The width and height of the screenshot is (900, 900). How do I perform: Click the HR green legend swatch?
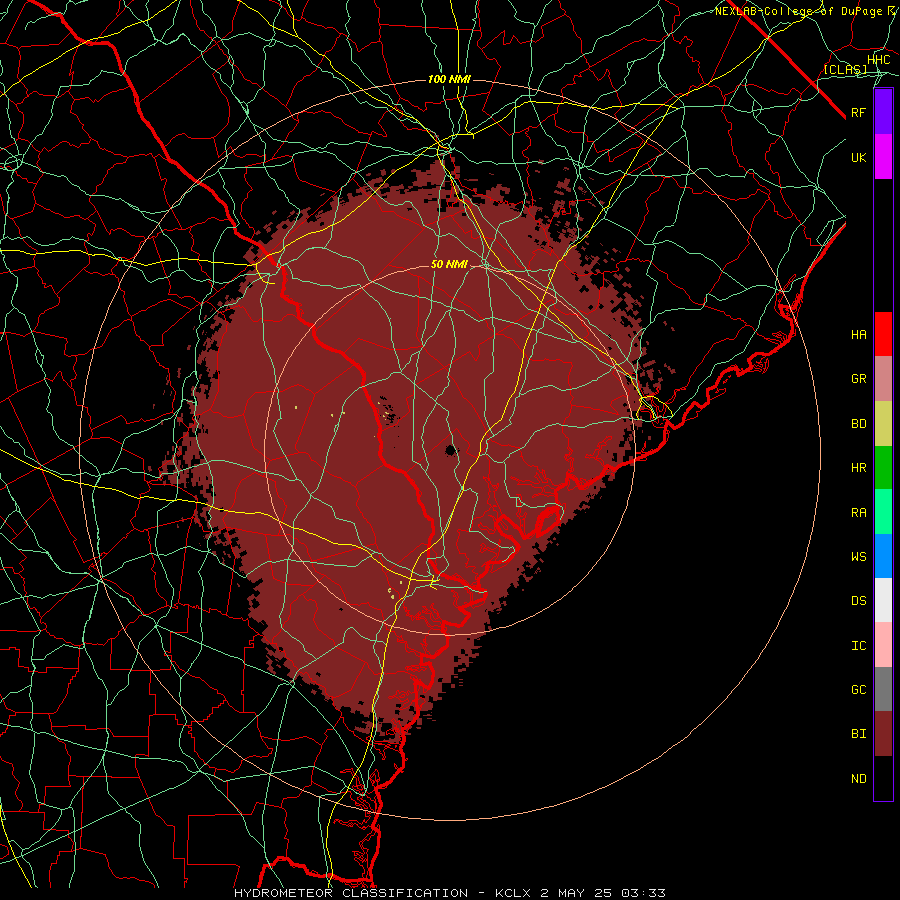tap(883, 467)
